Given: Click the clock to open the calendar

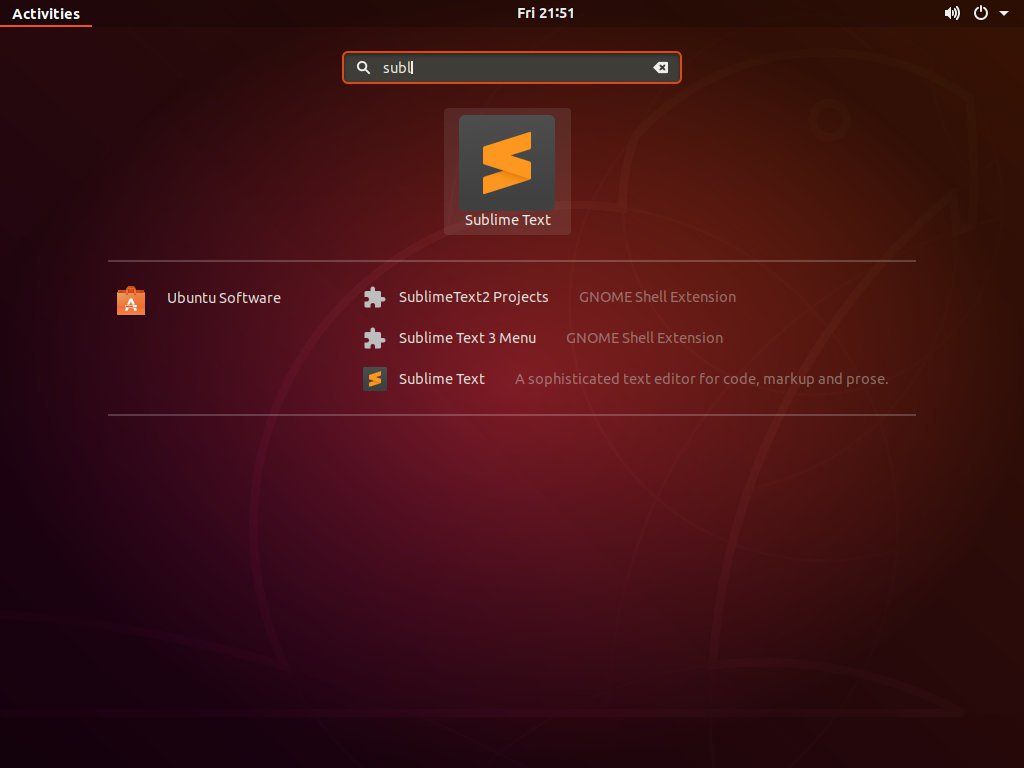Looking at the screenshot, I should (x=546, y=13).
